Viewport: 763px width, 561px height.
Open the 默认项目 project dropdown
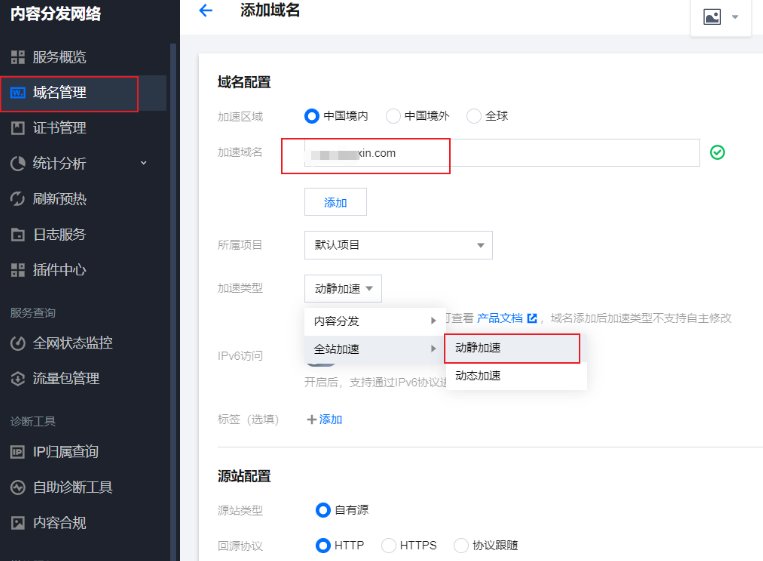[x=398, y=245]
